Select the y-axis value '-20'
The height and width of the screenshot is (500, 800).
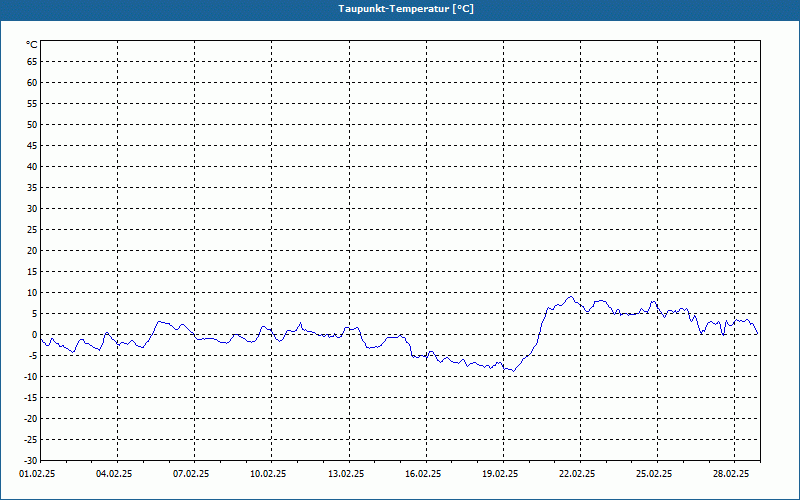click(30, 418)
